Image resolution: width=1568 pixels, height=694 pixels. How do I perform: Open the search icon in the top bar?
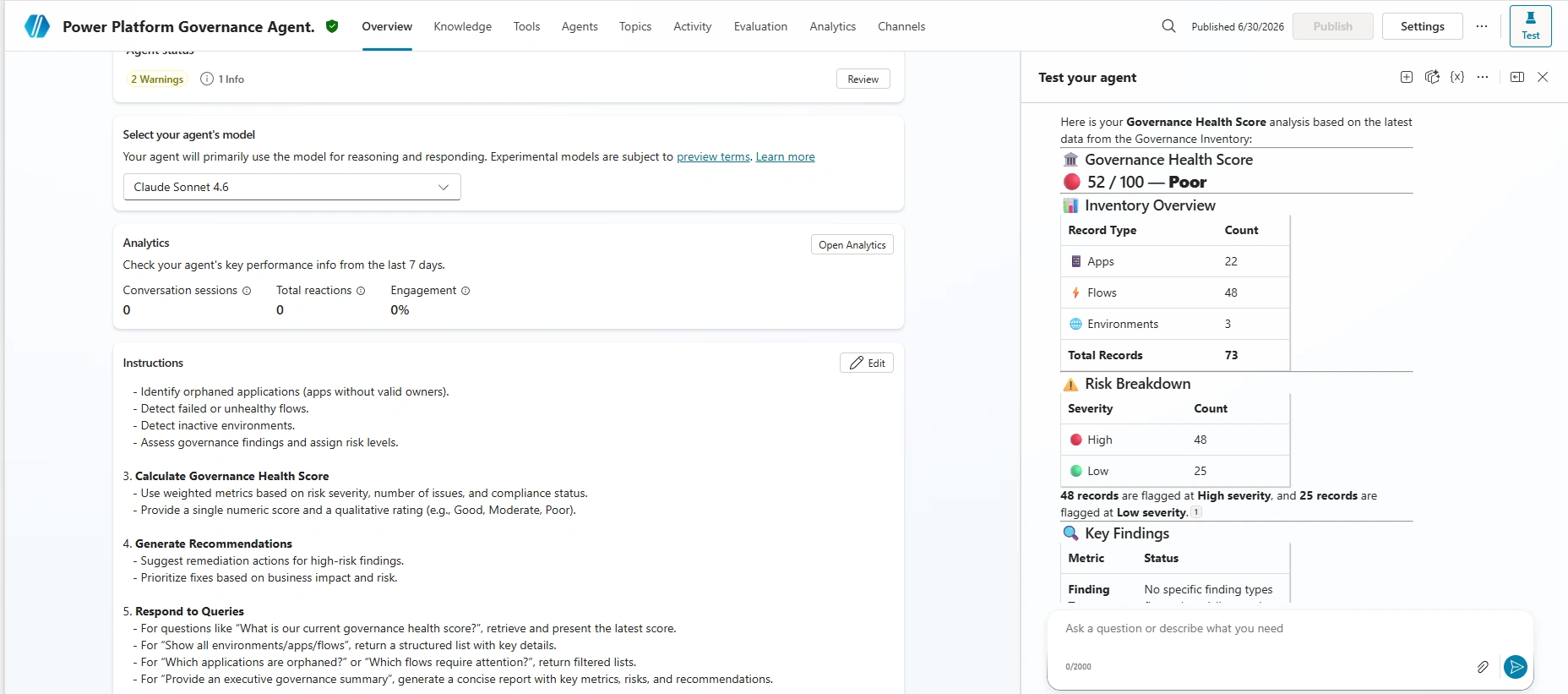point(1168,26)
